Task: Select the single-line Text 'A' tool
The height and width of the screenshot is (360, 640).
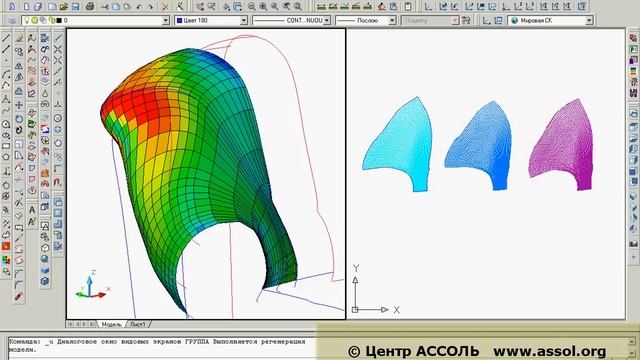Action: click(32, 210)
